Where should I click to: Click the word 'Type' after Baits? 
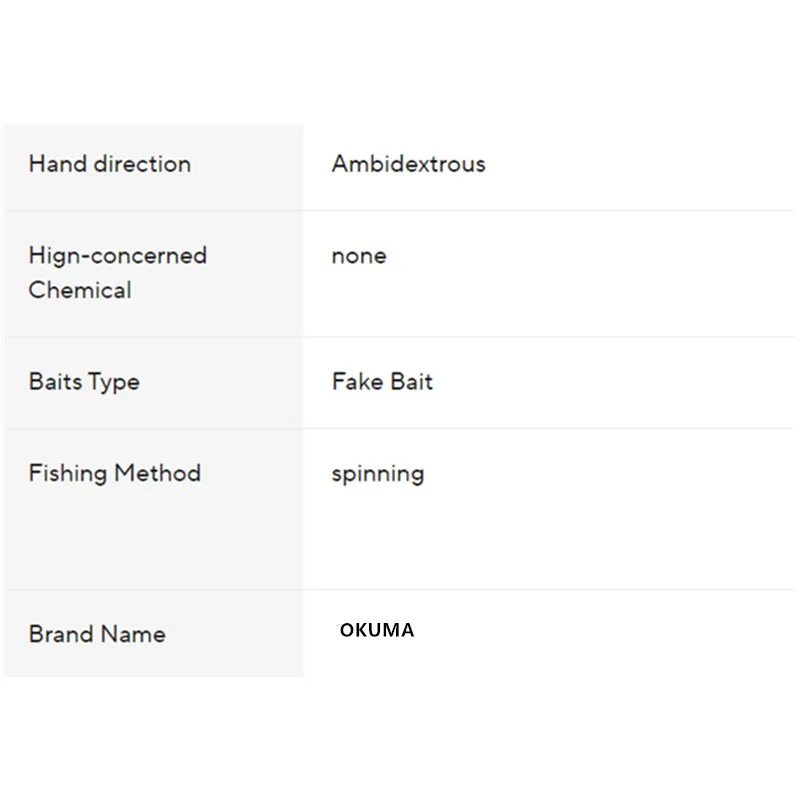click(x=113, y=383)
